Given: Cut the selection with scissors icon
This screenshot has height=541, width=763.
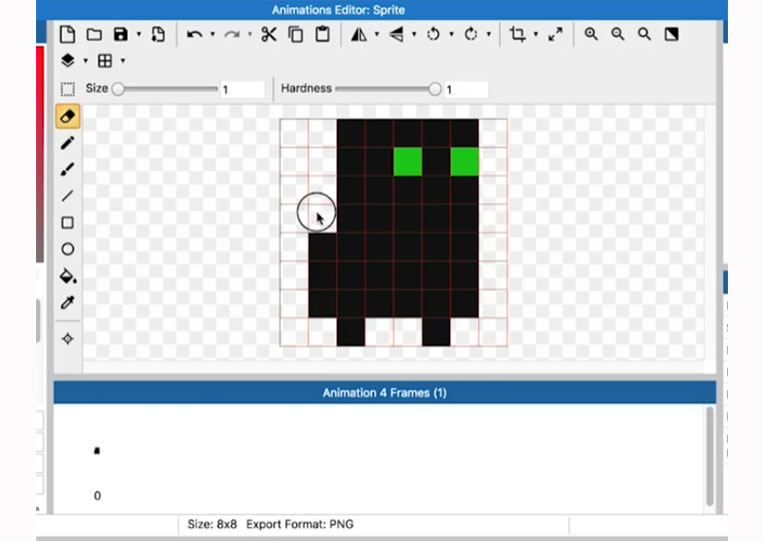Looking at the screenshot, I should pos(269,35).
